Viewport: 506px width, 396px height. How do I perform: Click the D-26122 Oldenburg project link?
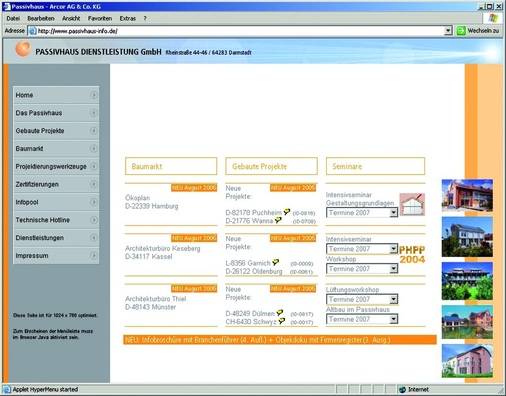click(x=254, y=271)
